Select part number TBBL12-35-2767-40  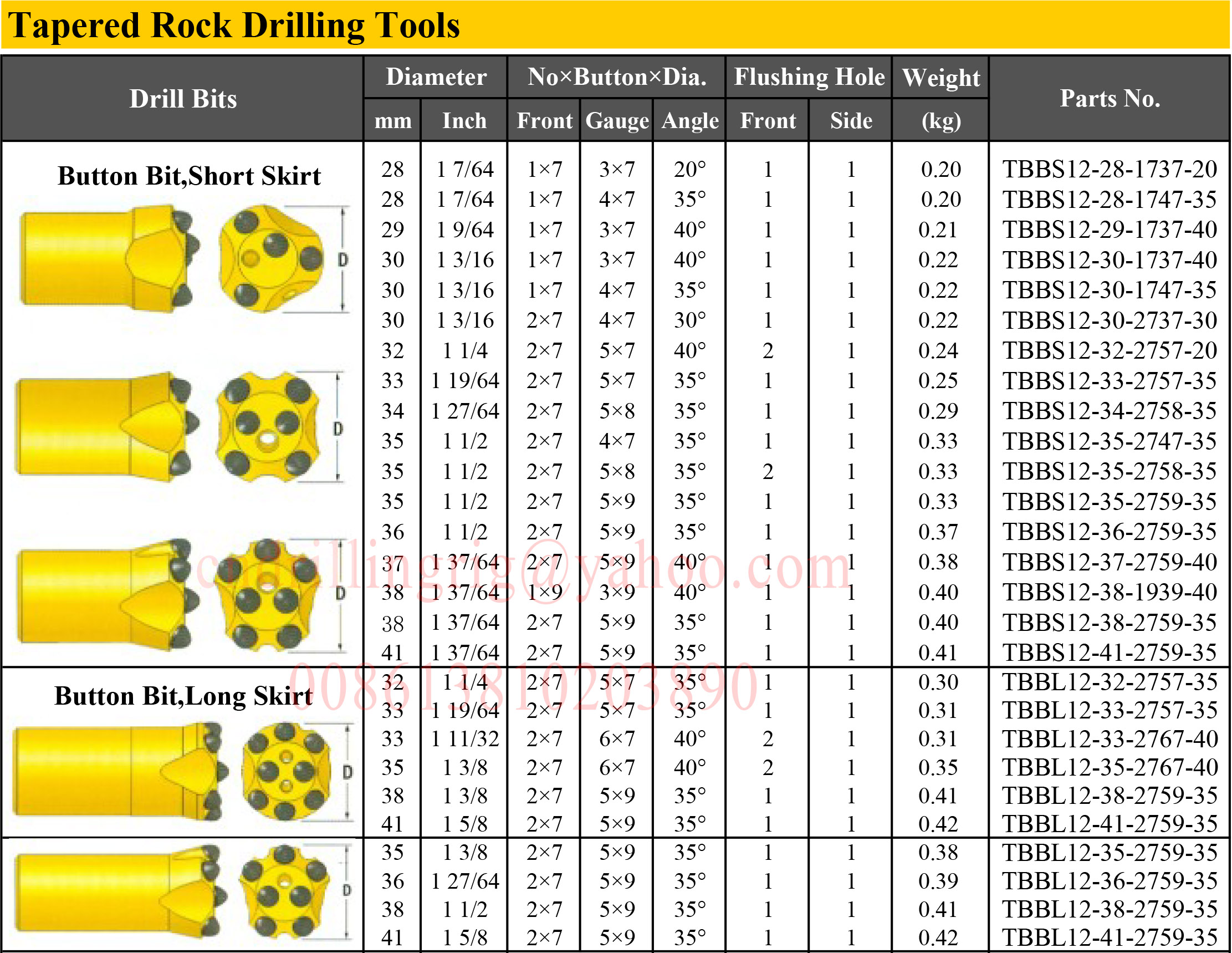1109,767
